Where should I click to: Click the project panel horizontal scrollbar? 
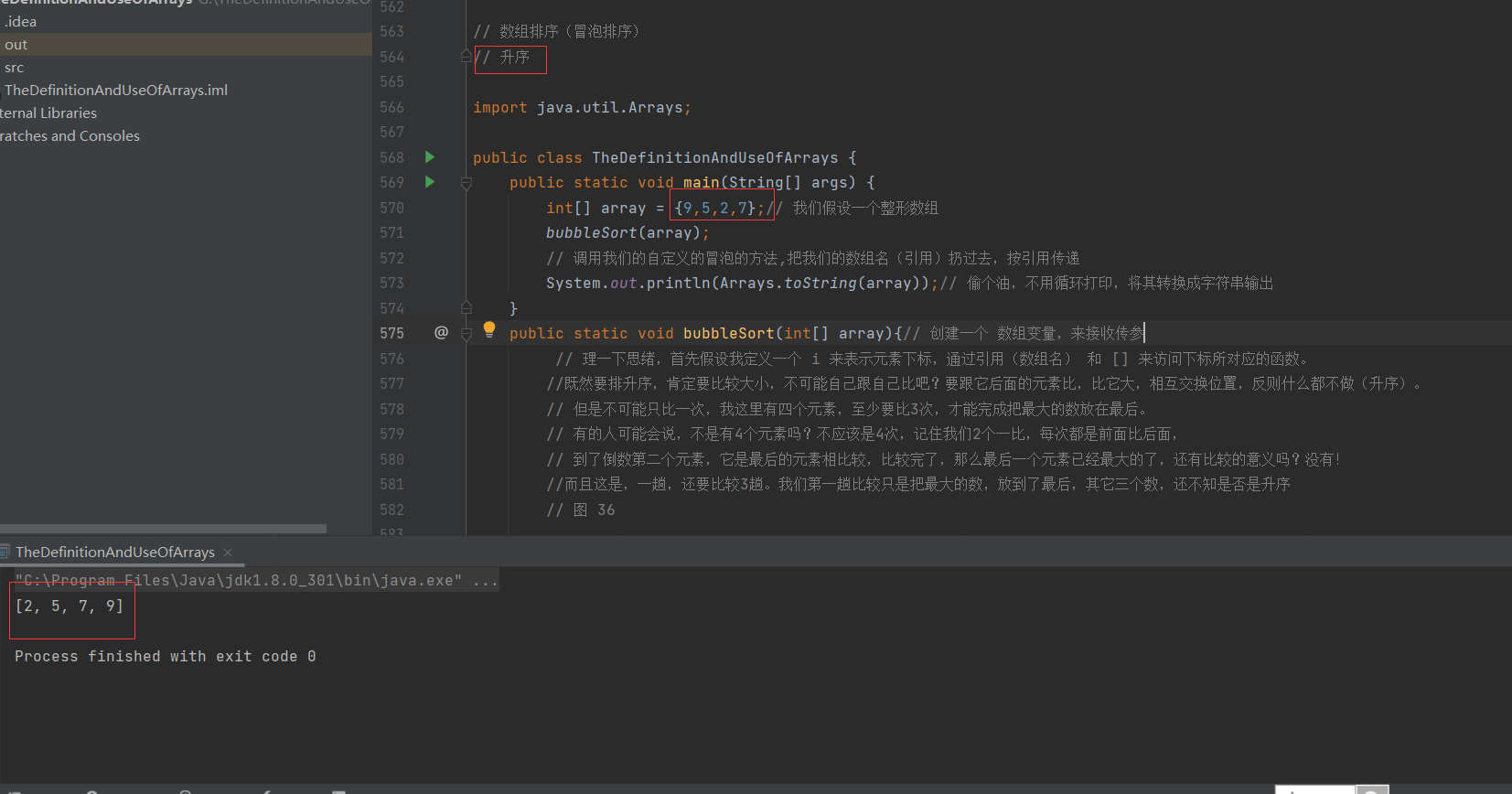click(163, 529)
